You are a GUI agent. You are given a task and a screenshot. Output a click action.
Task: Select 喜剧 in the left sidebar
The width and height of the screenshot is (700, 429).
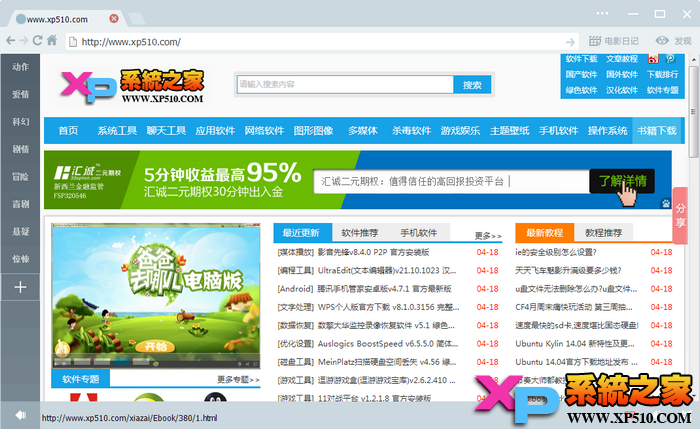[20, 204]
